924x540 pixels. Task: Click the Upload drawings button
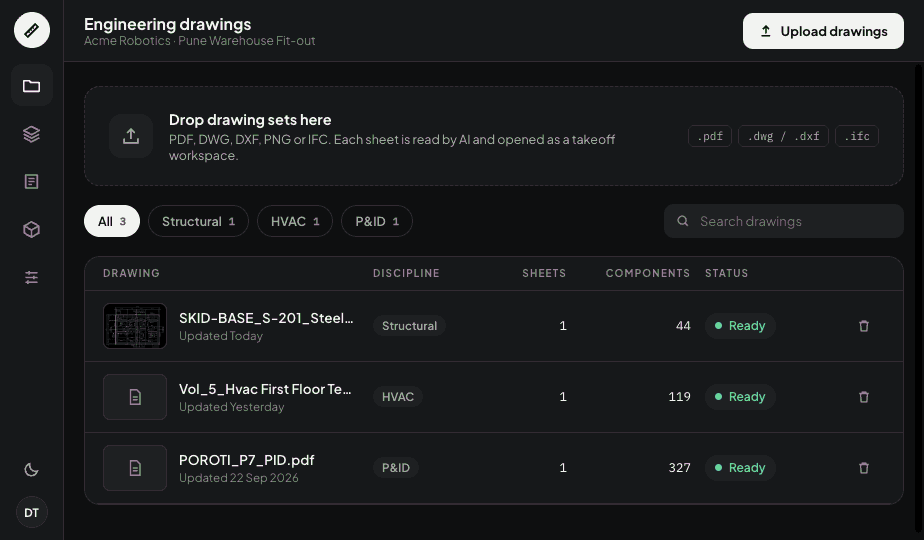(x=823, y=31)
